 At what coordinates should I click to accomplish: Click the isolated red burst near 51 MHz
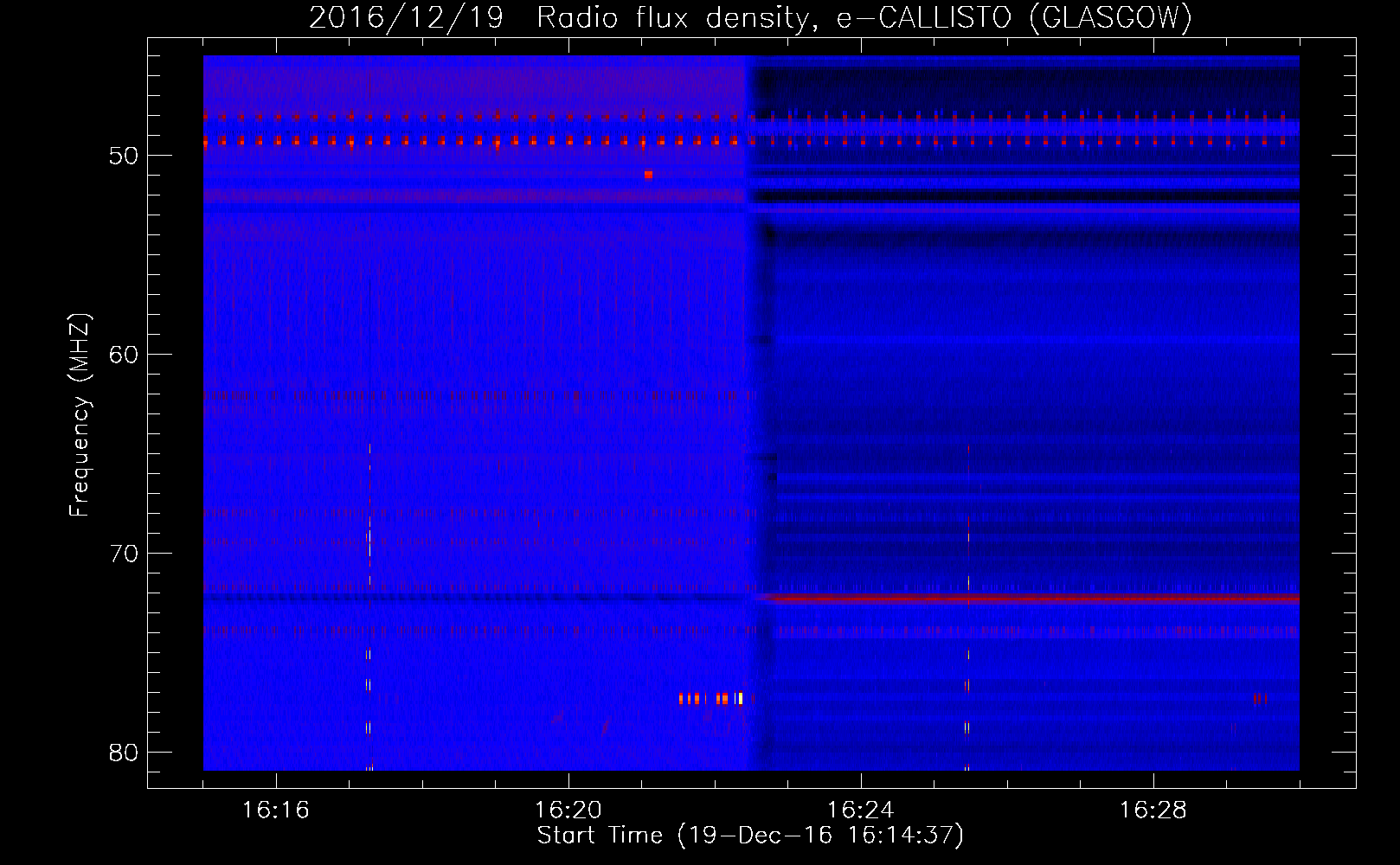pos(648,175)
